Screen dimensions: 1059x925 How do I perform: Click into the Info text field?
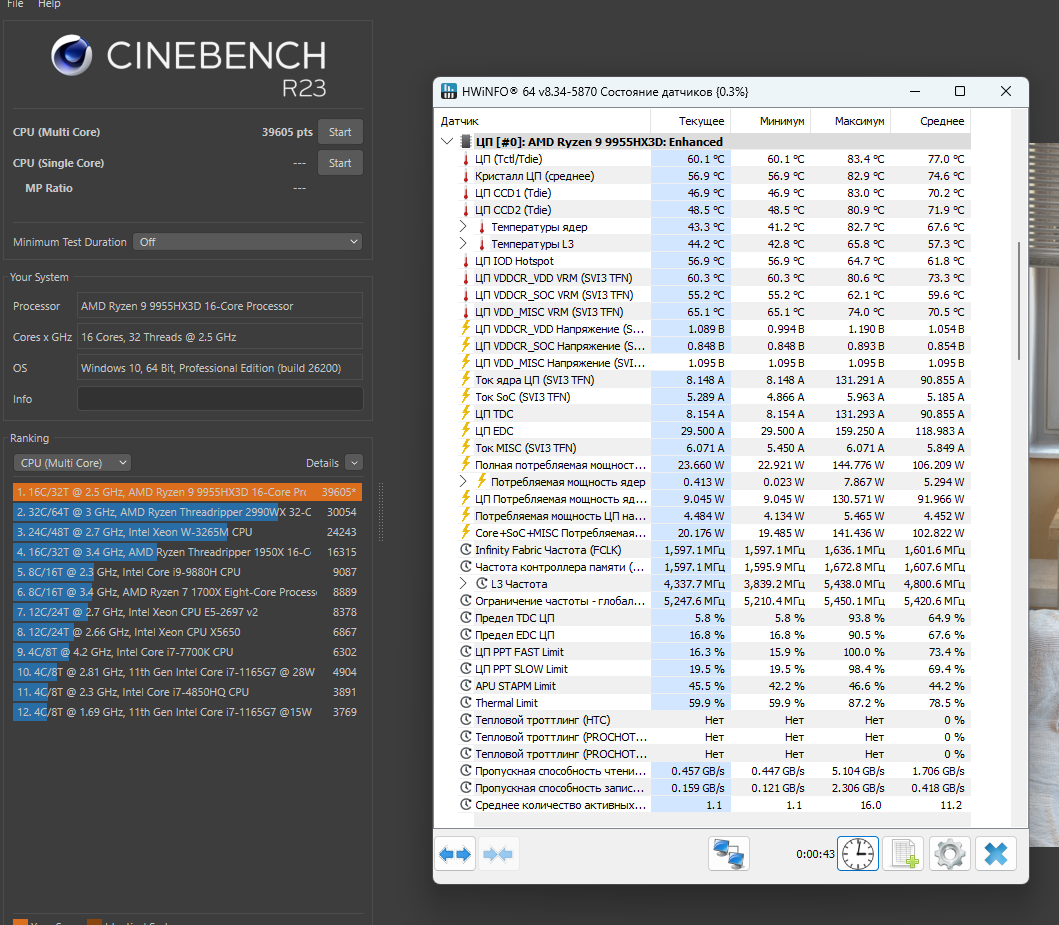(x=220, y=399)
